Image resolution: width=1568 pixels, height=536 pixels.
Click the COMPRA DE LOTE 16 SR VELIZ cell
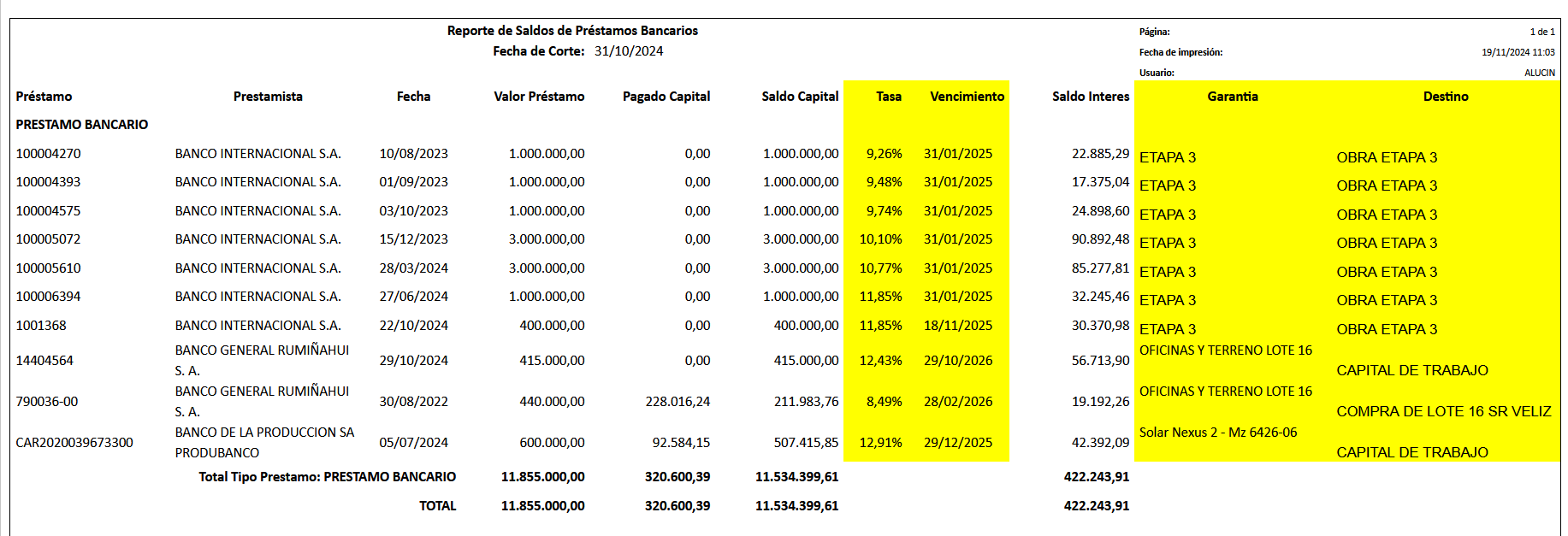coord(1443,412)
